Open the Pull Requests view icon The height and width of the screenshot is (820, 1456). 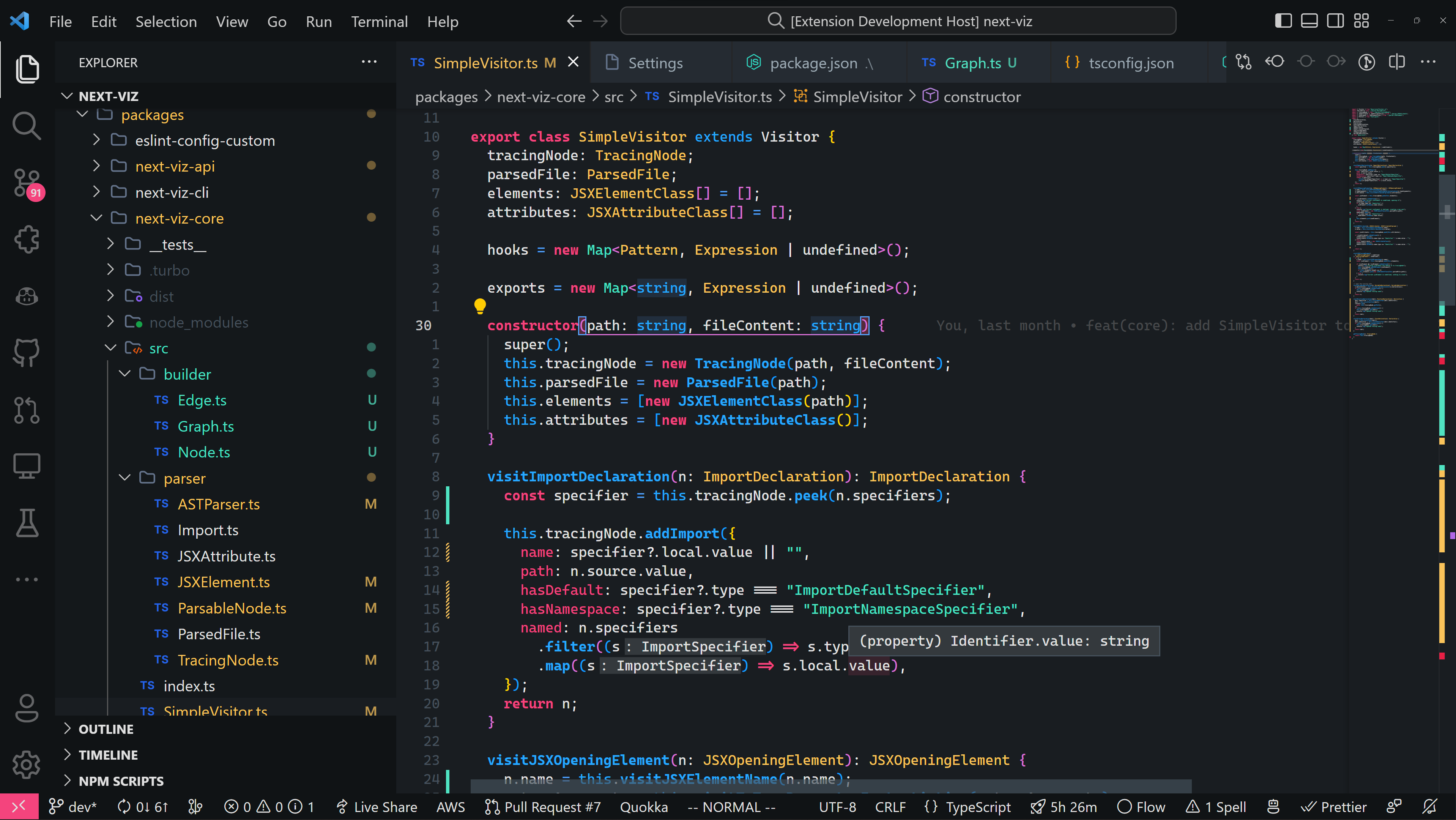click(x=27, y=410)
